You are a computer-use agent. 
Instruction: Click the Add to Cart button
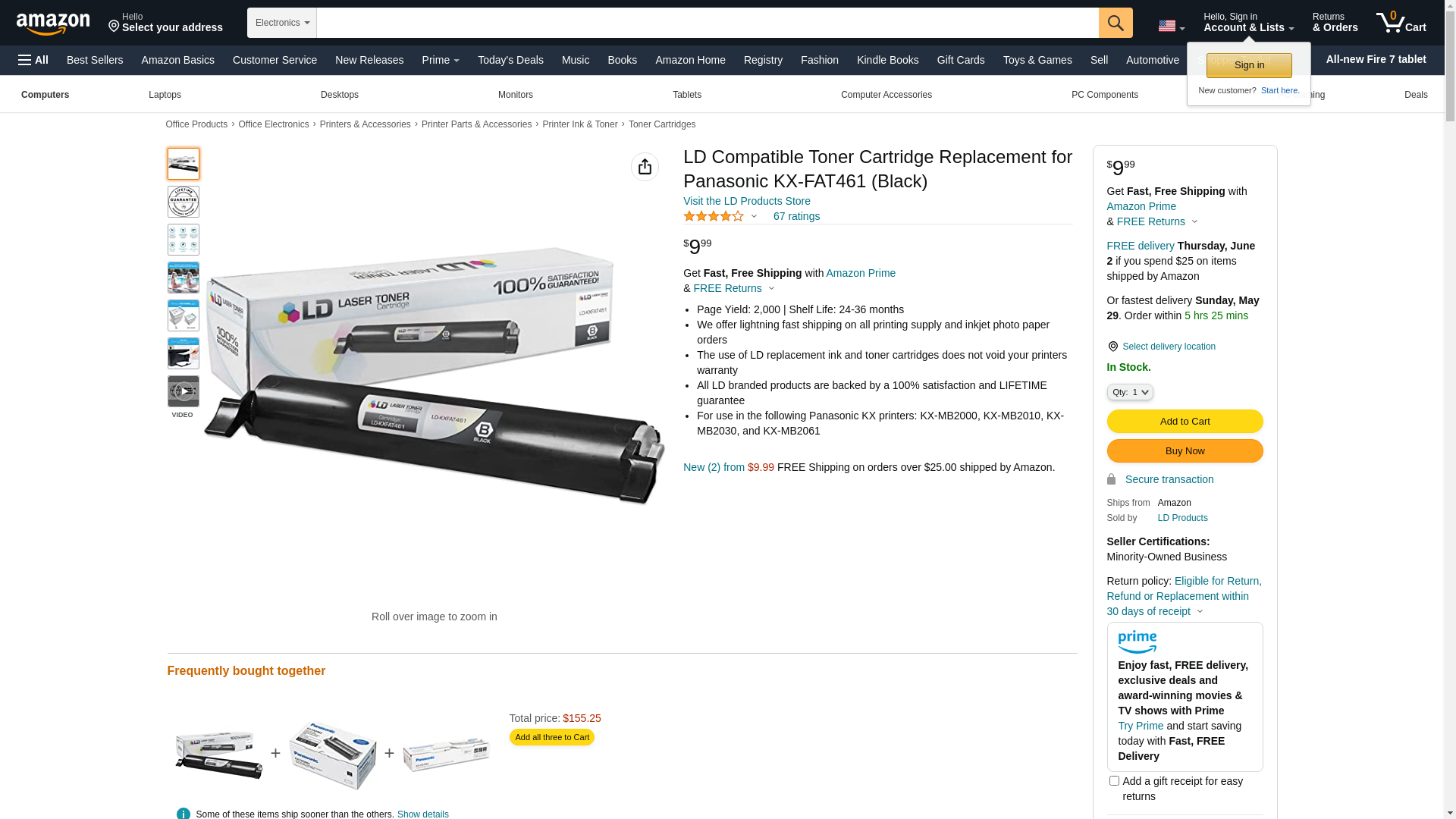click(1185, 422)
